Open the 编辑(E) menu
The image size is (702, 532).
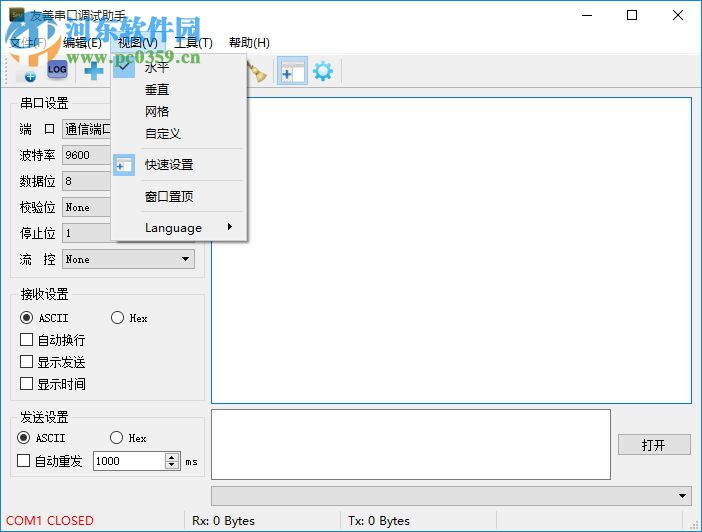(x=82, y=43)
